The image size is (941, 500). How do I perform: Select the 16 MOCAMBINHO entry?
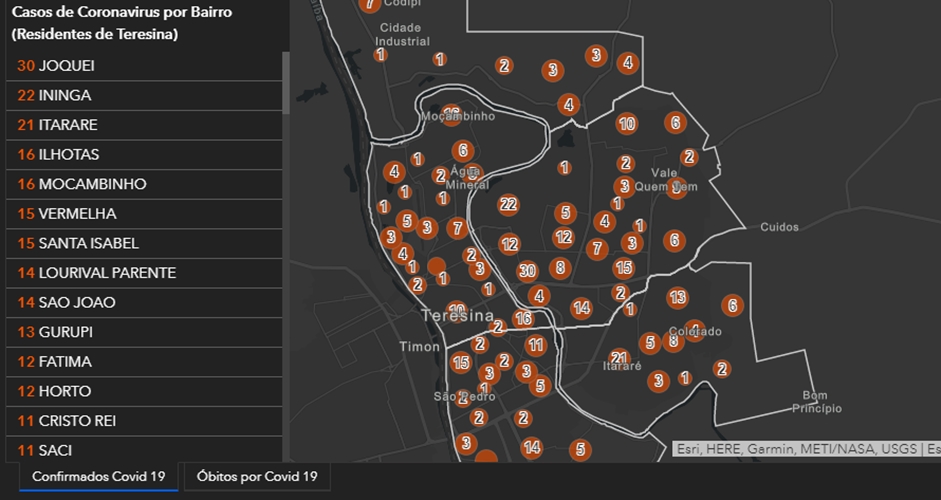(144, 184)
